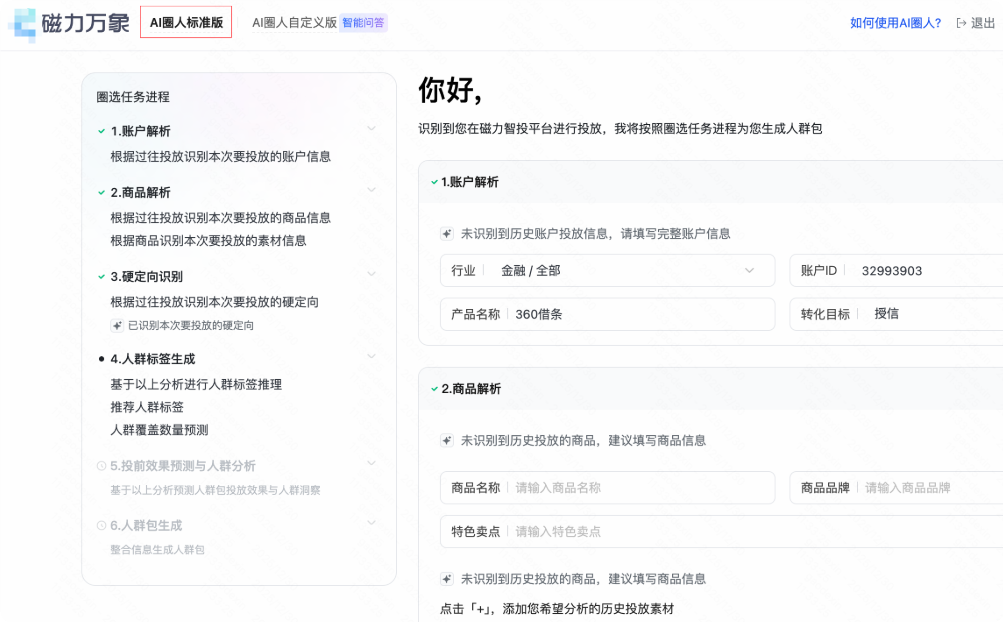This screenshot has width=1003, height=622.
Task: Switch to the AI圈人自定义版 tab
Action: pyautogui.click(x=294, y=23)
